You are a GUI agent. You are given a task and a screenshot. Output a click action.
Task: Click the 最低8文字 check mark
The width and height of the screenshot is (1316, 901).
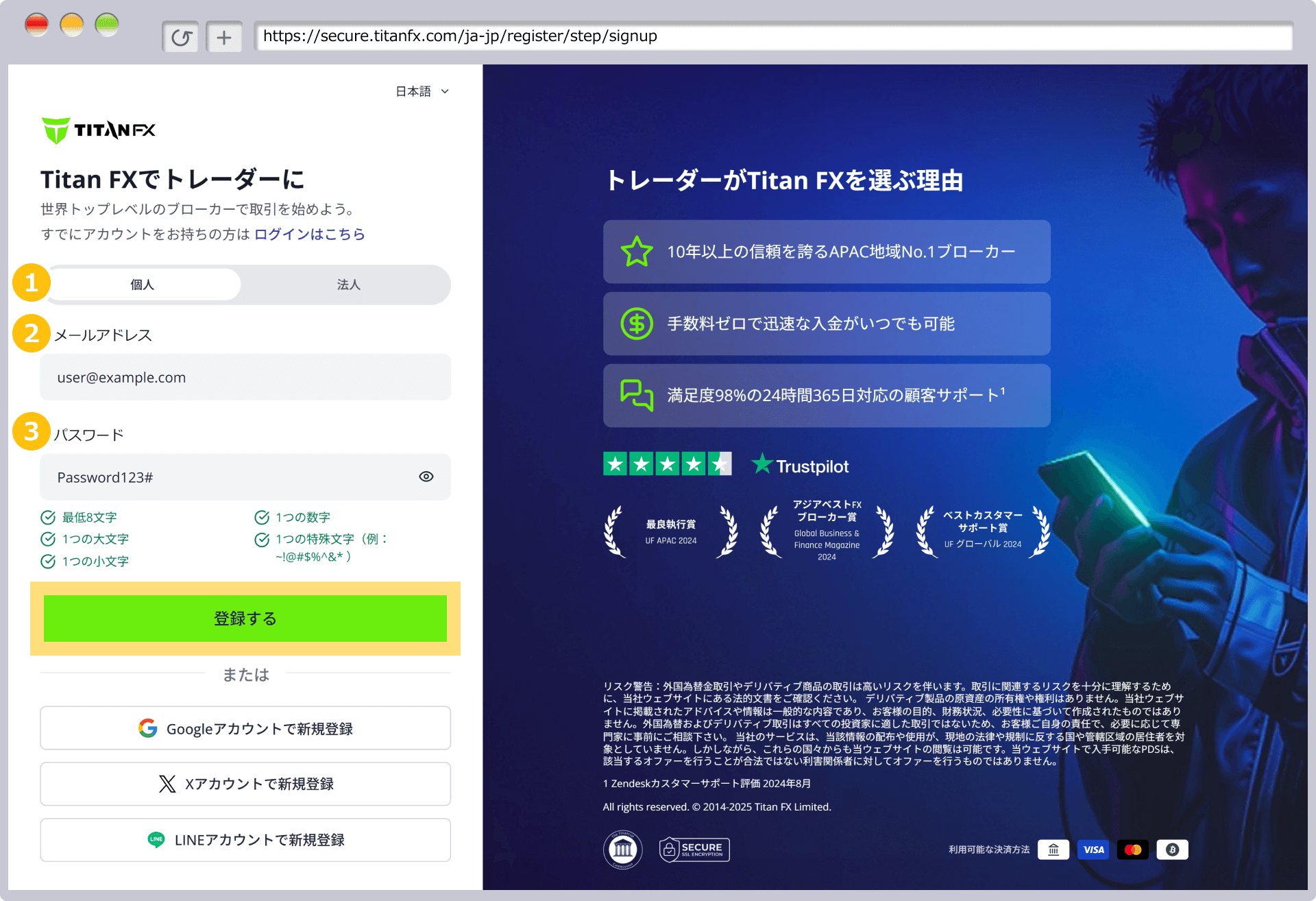(48, 517)
